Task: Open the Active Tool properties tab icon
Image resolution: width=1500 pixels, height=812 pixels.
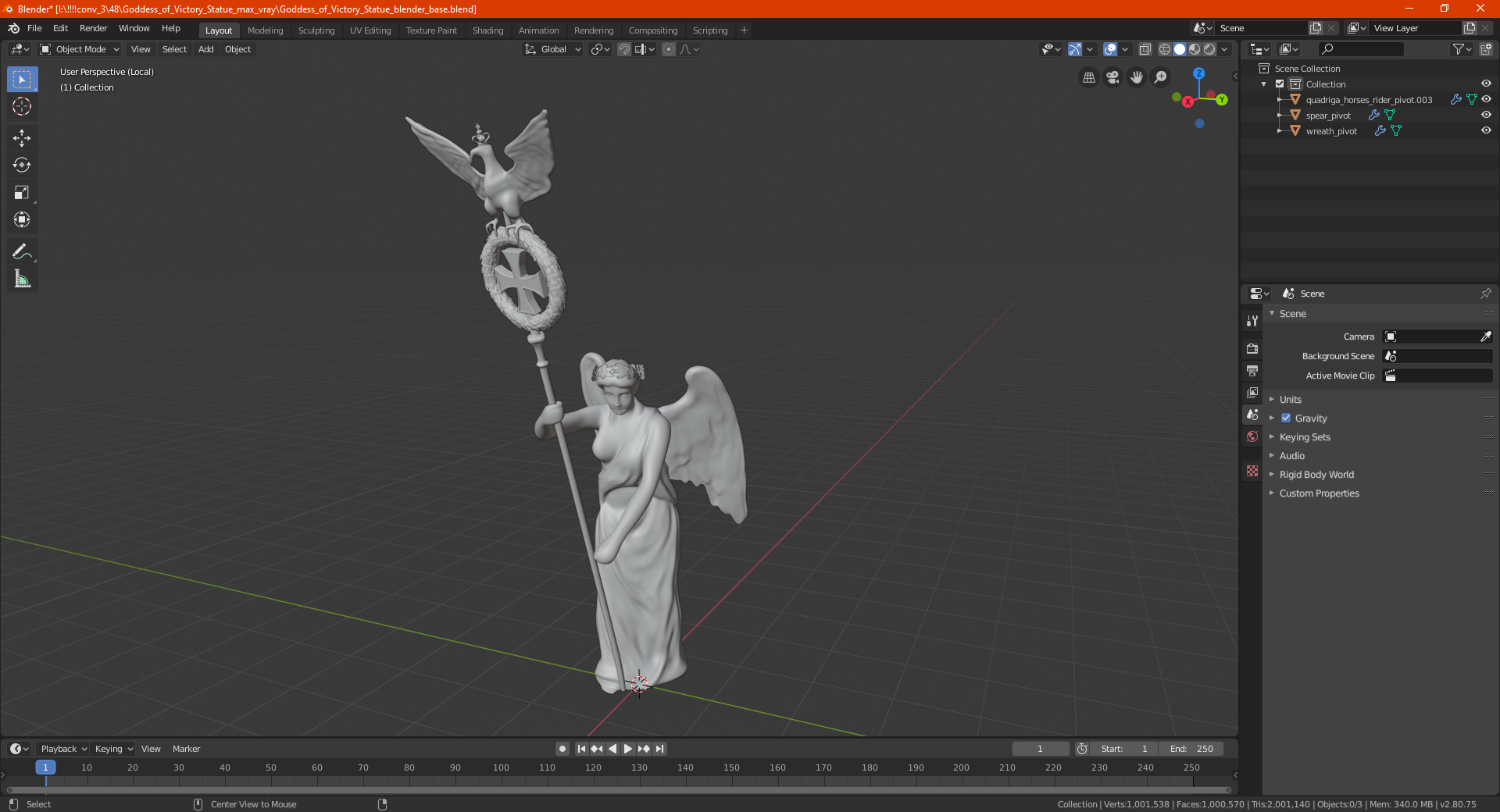Action: pos(1252,320)
